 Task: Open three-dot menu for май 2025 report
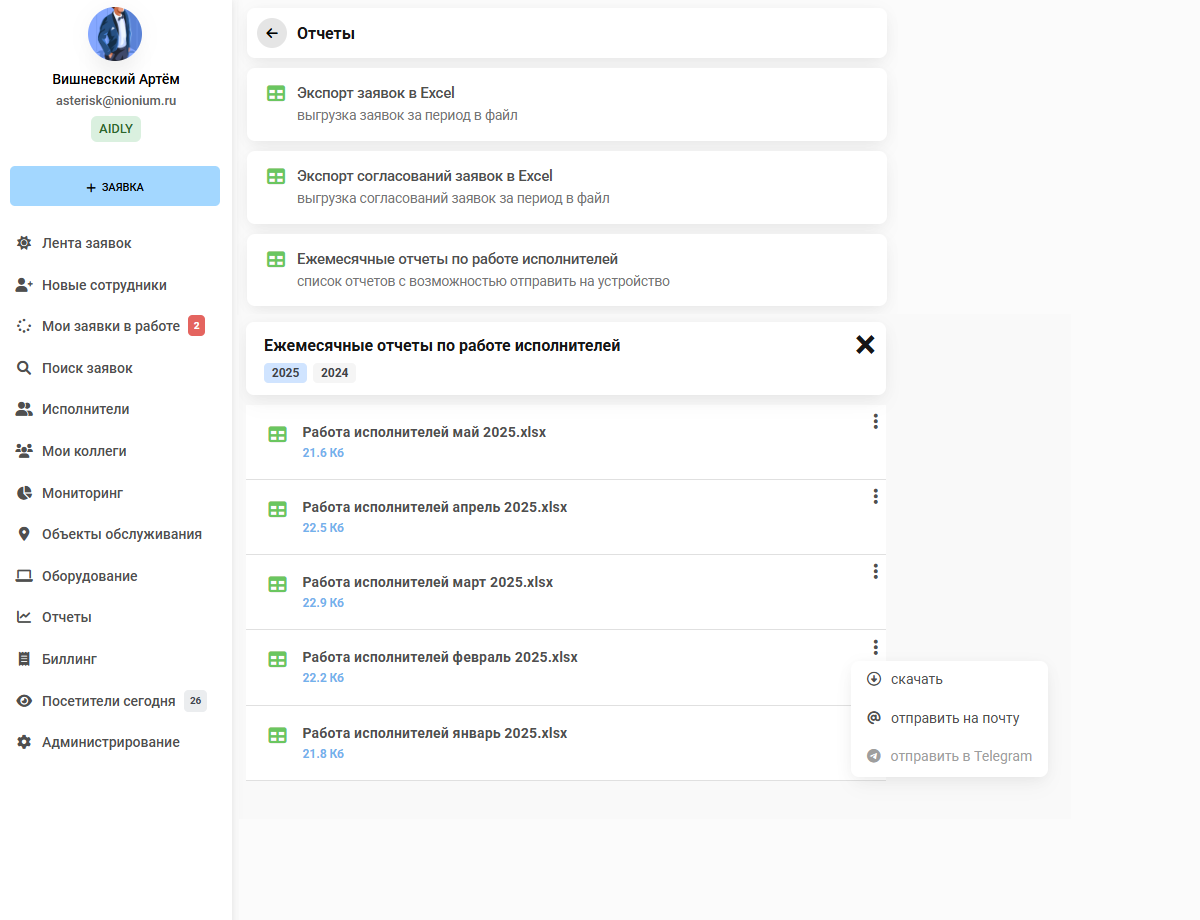coord(875,422)
